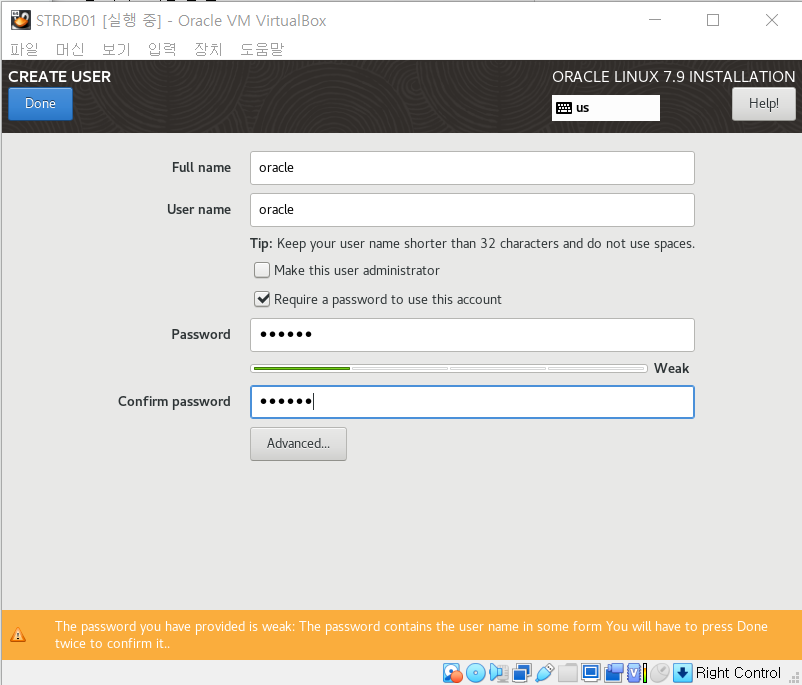Click the Right Control host key label
The height and width of the screenshot is (685, 802).
click(738, 673)
